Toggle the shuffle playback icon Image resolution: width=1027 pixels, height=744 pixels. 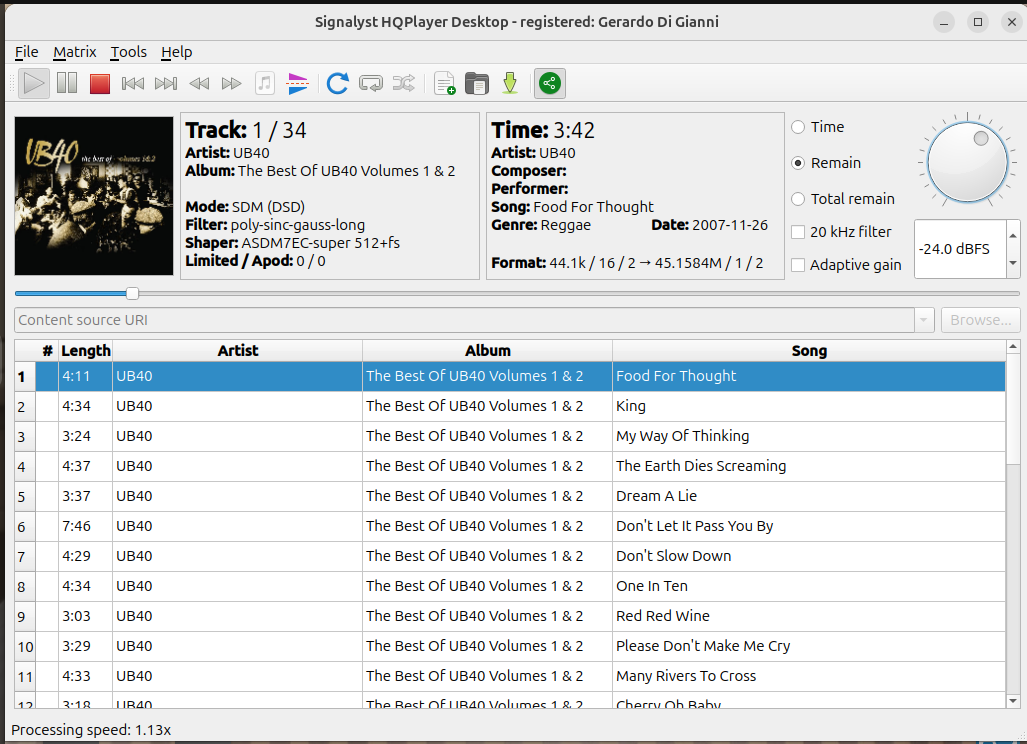pyautogui.click(x=403, y=84)
